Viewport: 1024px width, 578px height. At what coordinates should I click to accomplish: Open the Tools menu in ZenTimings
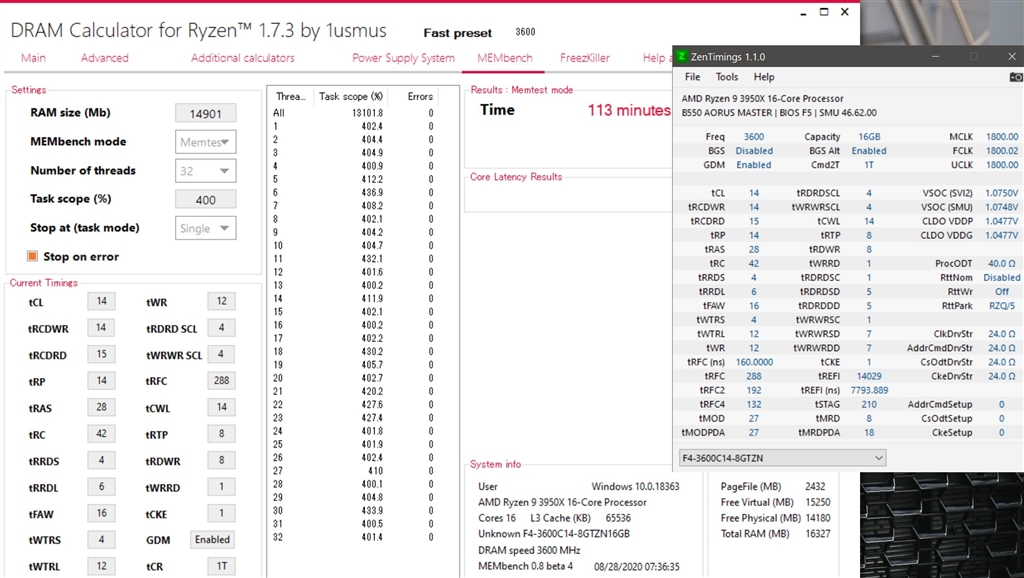(727, 77)
